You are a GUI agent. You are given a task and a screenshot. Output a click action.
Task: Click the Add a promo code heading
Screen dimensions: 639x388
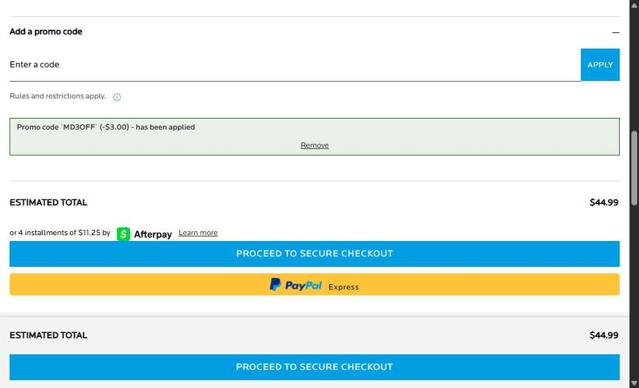pos(46,32)
